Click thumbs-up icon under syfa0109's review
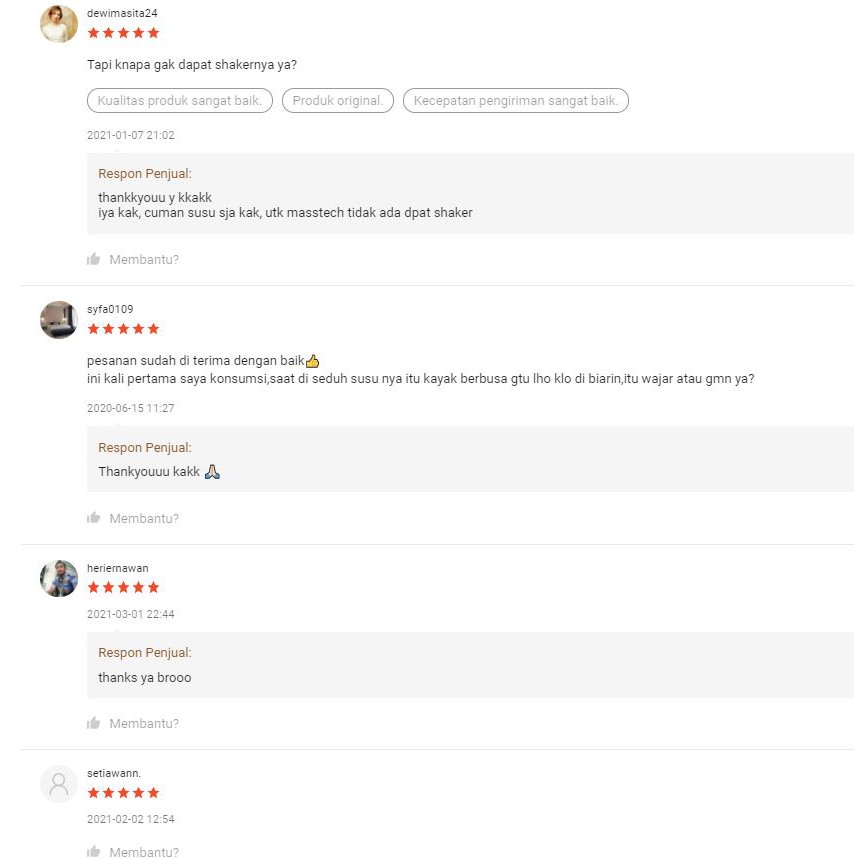Image resolution: width=859 pixels, height=859 pixels. pyautogui.click(x=94, y=518)
